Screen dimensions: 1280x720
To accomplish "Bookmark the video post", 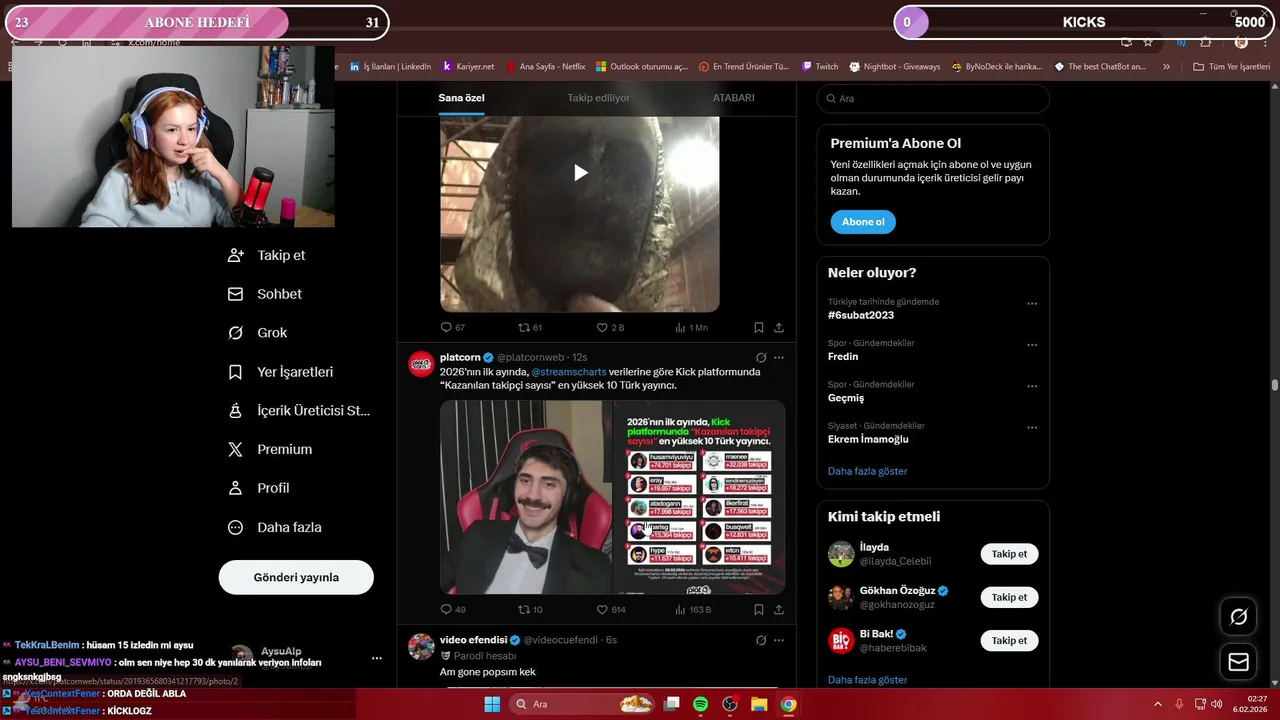I will [x=759, y=327].
